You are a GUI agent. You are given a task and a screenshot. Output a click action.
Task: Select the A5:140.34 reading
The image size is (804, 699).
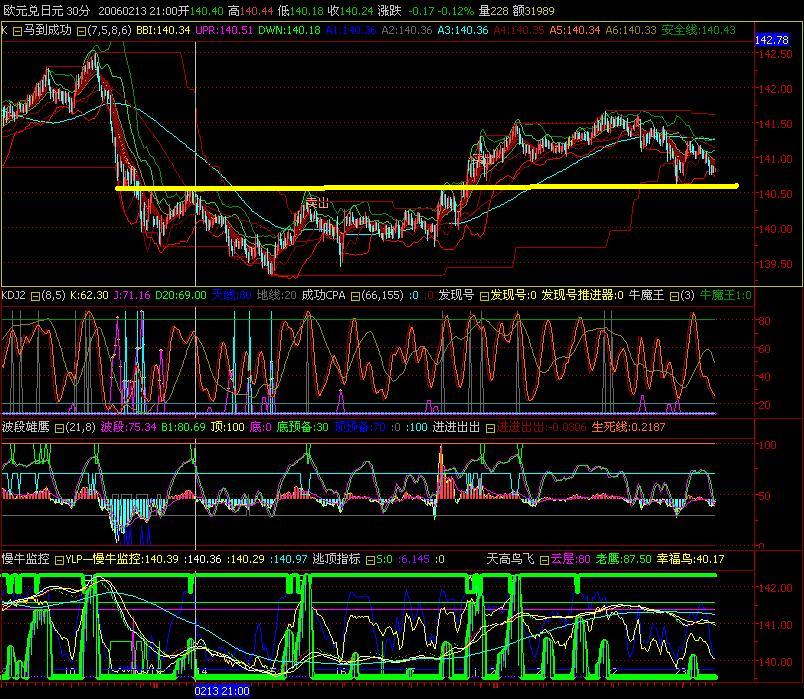pos(575,30)
